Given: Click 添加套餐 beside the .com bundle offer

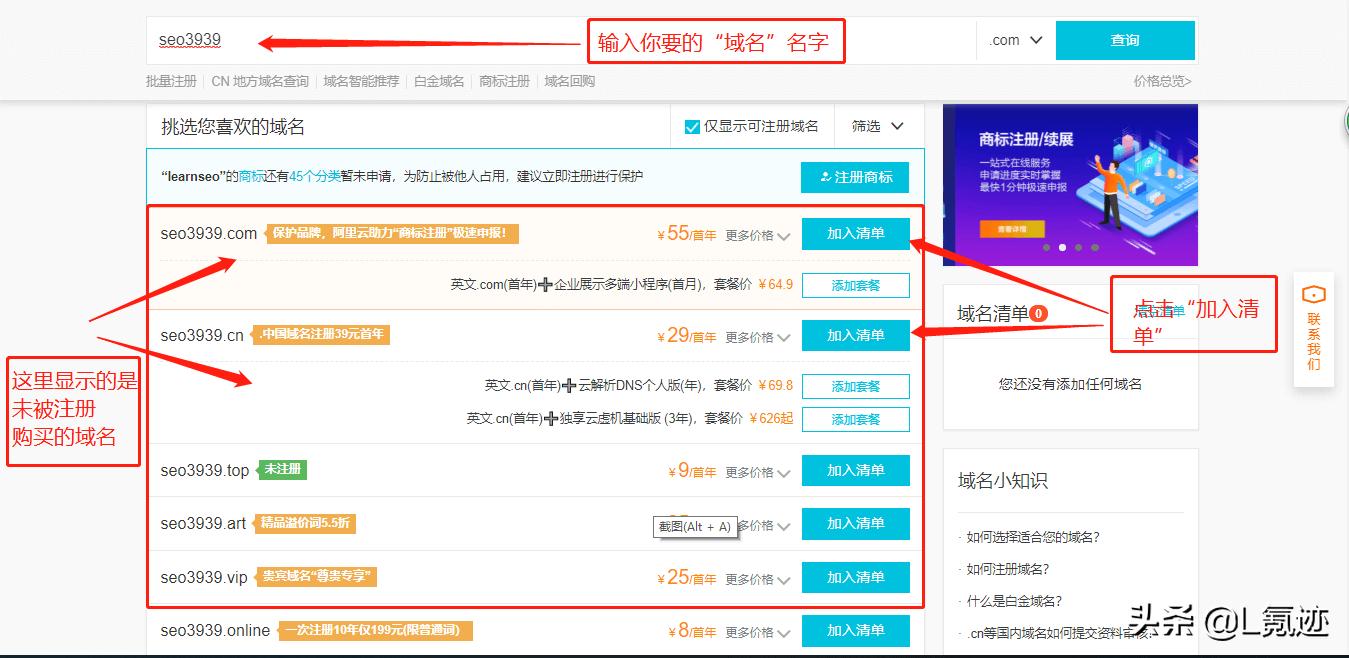Looking at the screenshot, I should tap(855, 285).
